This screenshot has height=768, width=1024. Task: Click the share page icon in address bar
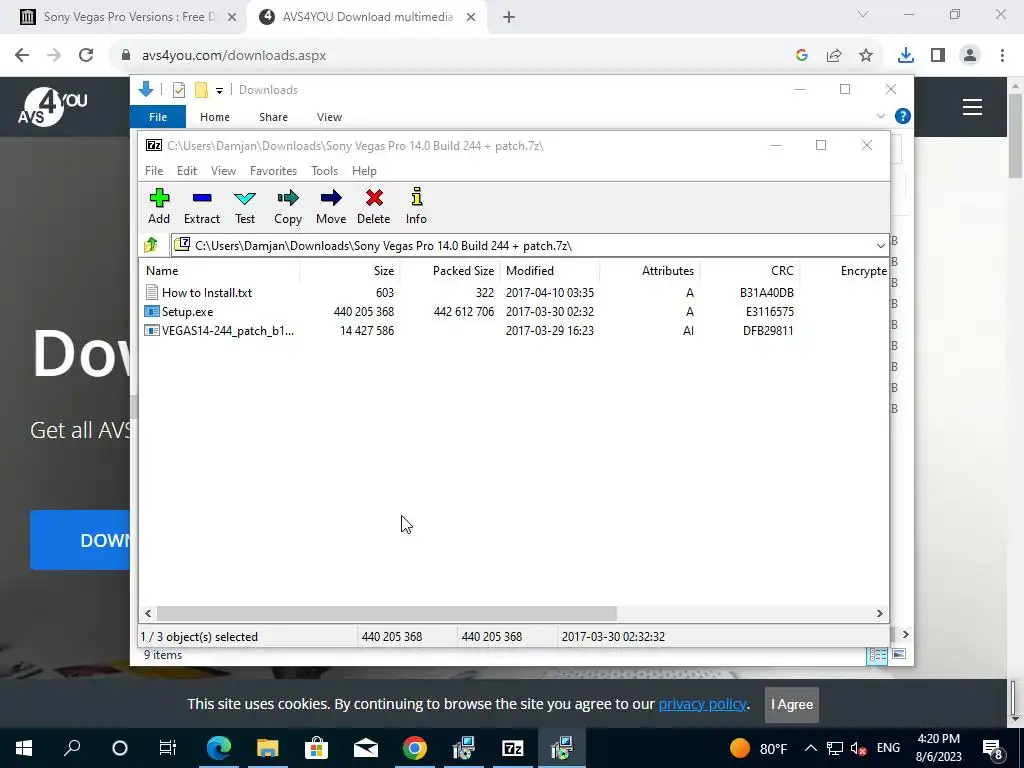(x=834, y=56)
